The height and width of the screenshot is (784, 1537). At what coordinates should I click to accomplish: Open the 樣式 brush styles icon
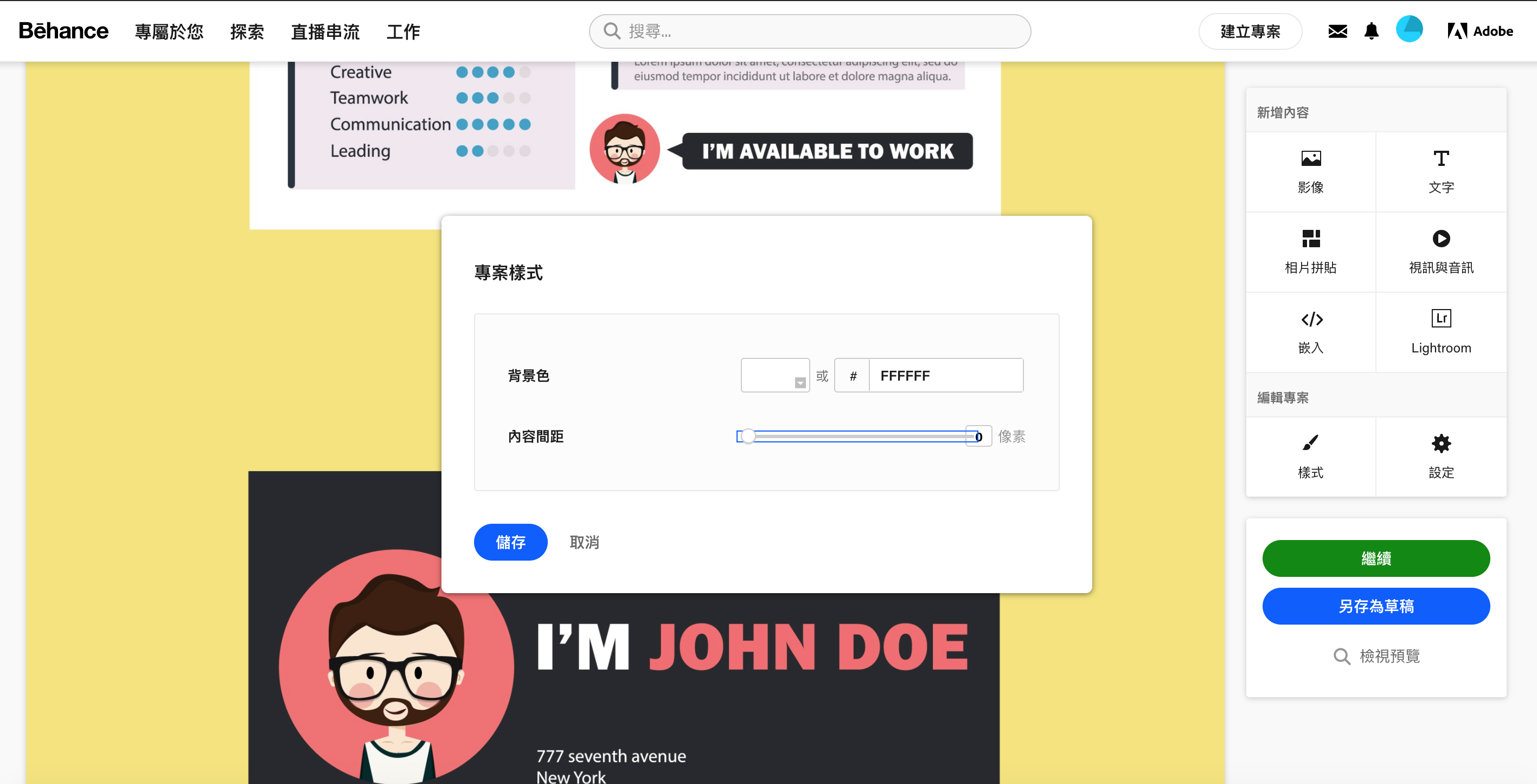(1310, 444)
